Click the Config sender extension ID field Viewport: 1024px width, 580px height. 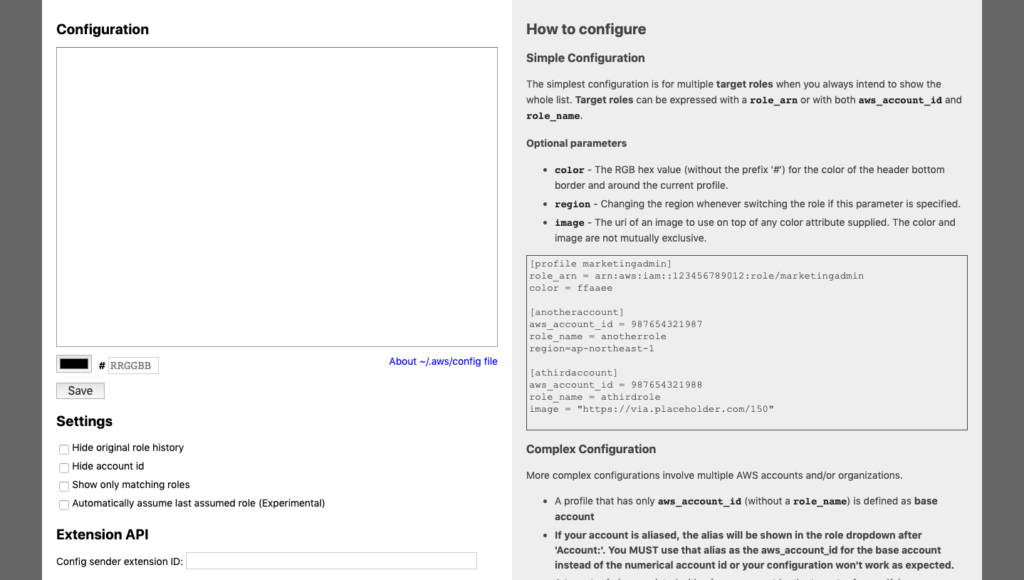coord(331,561)
